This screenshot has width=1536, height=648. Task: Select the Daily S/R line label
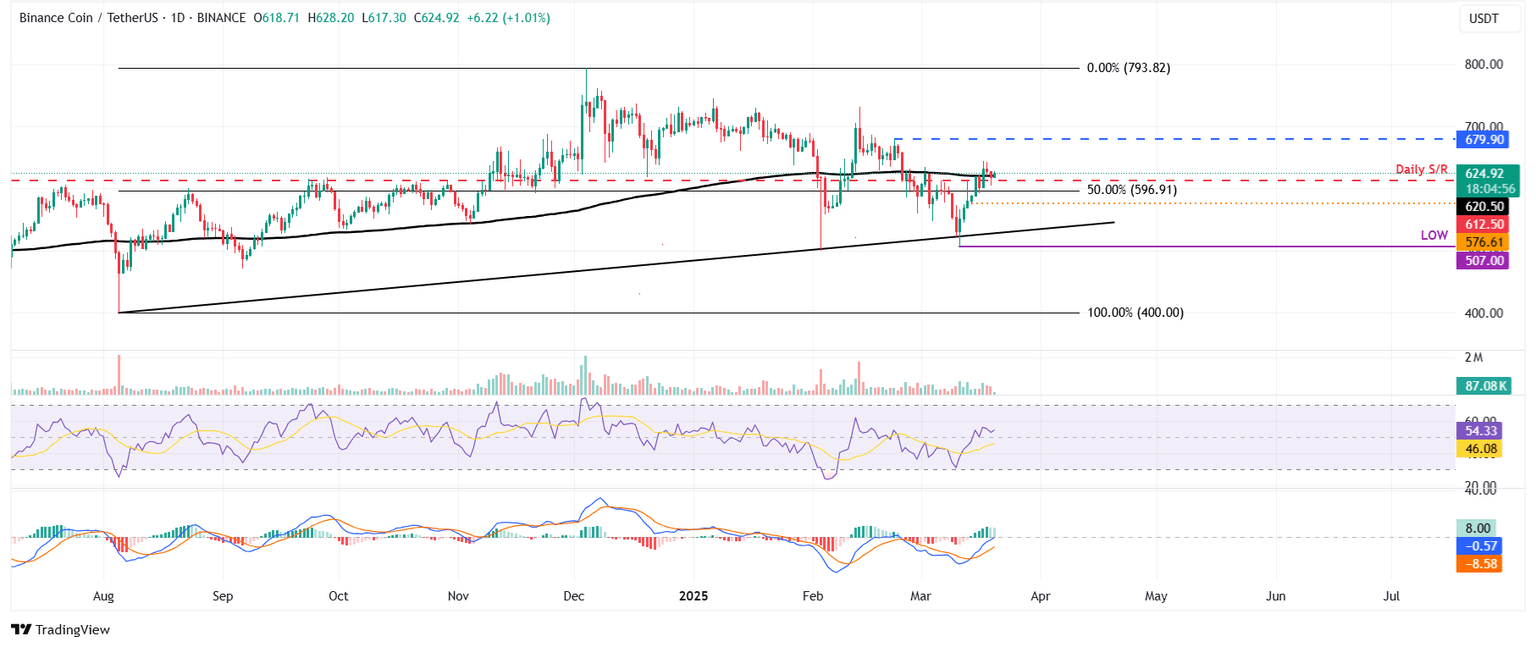1421,170
